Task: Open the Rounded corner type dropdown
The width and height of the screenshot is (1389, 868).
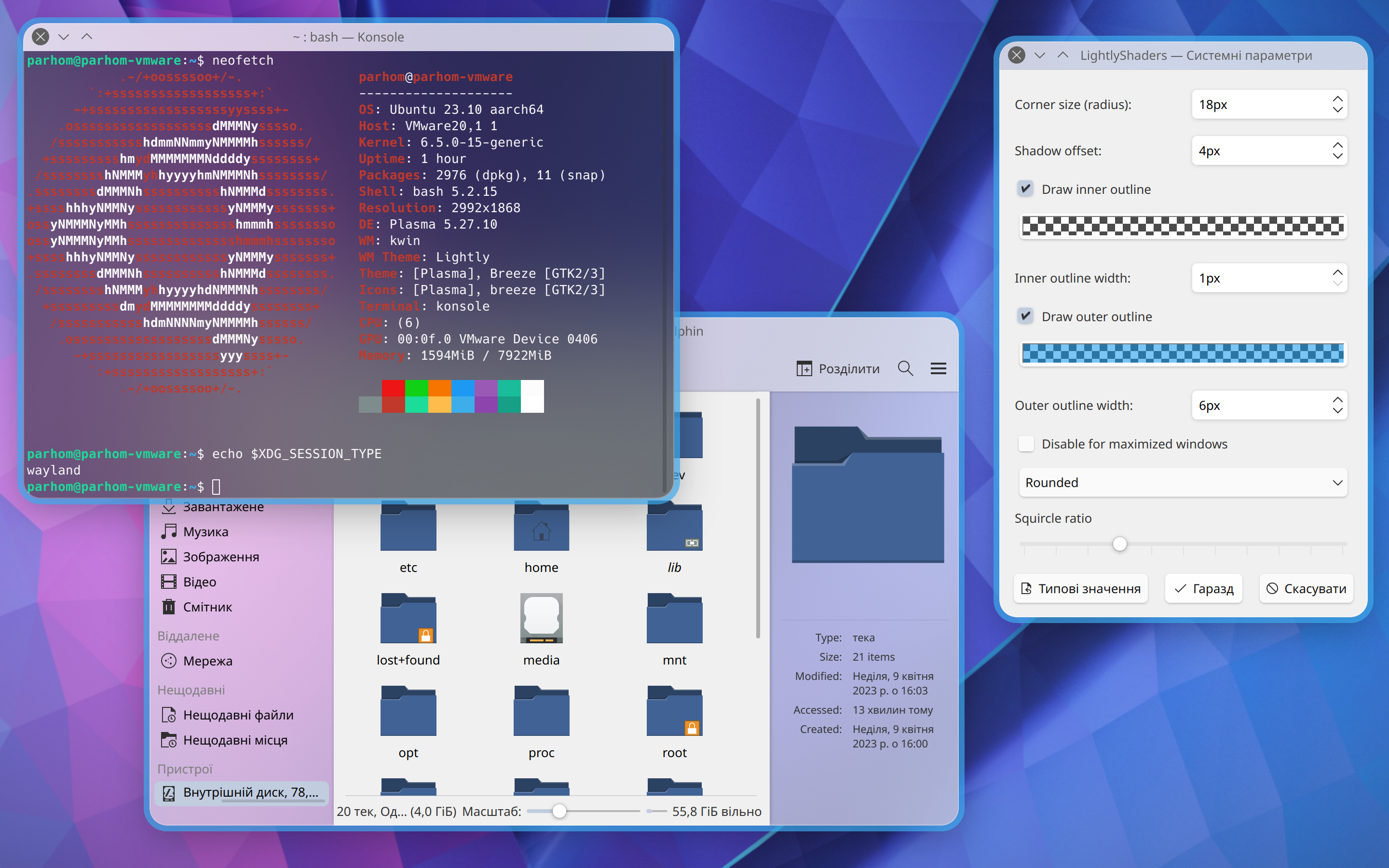Action: [1183, 482]
